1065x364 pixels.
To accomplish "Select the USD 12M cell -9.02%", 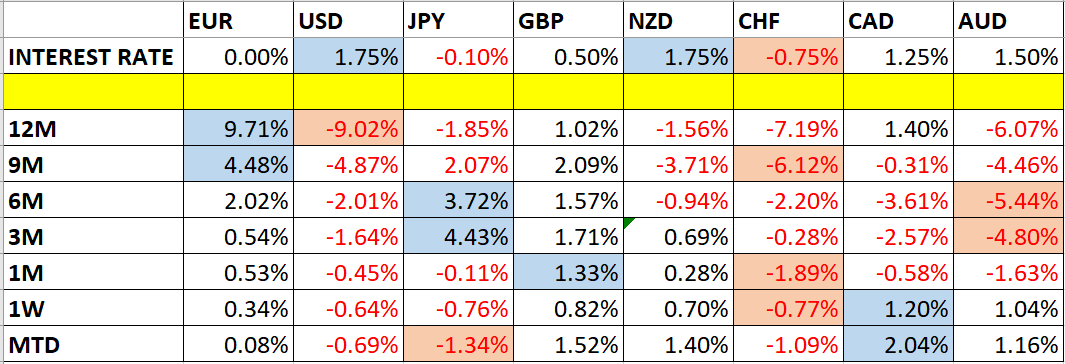I will 348,128.
